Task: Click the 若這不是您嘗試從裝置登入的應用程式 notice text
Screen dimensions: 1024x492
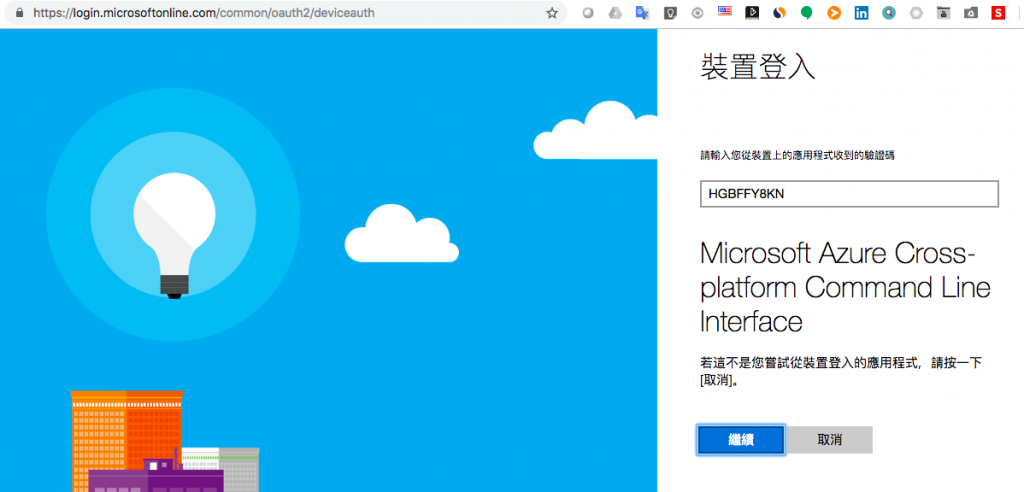Action: [x=841, y=371]
